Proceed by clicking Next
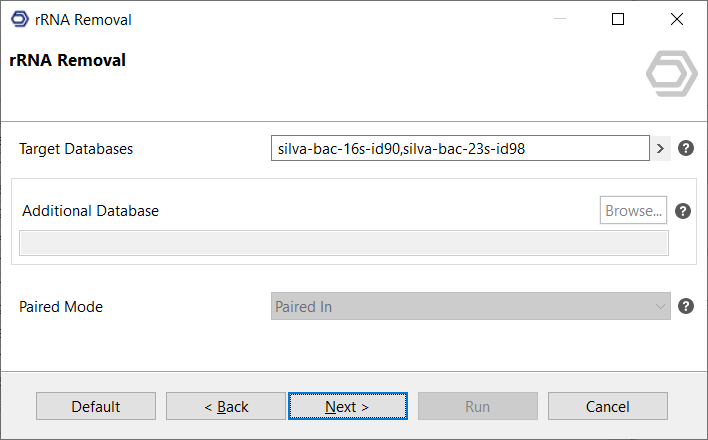Viewport: 708px width, 440px height. click(x=347, y=406)
